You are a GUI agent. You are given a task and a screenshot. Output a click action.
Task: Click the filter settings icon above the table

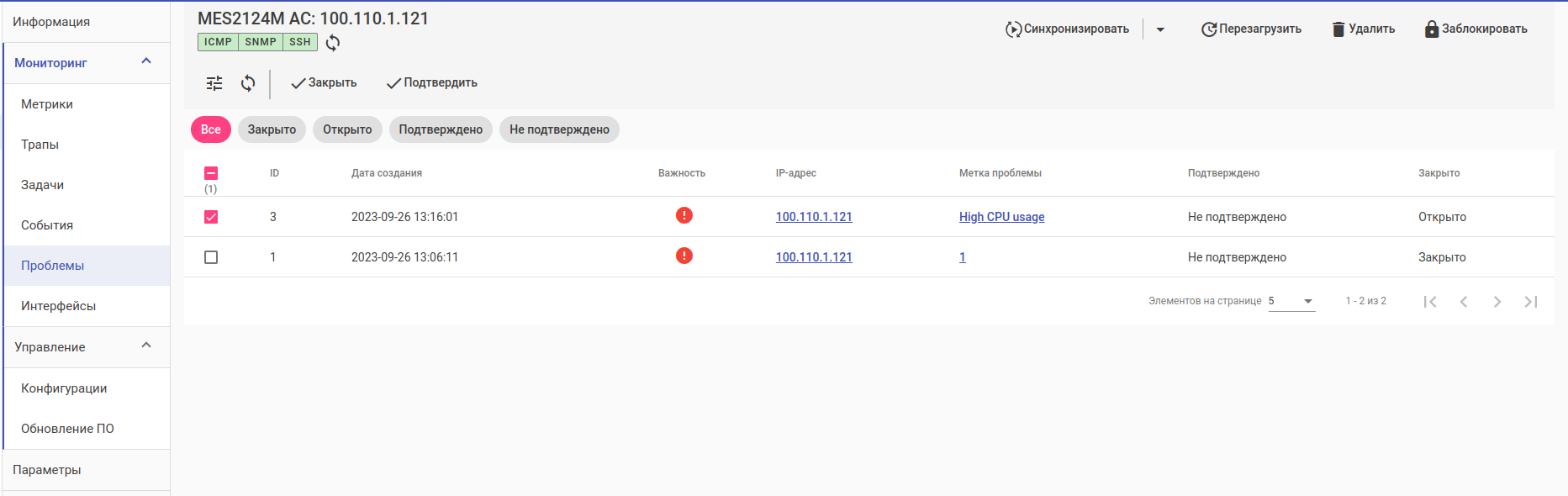pyautogui.click(x=214, y=83)
